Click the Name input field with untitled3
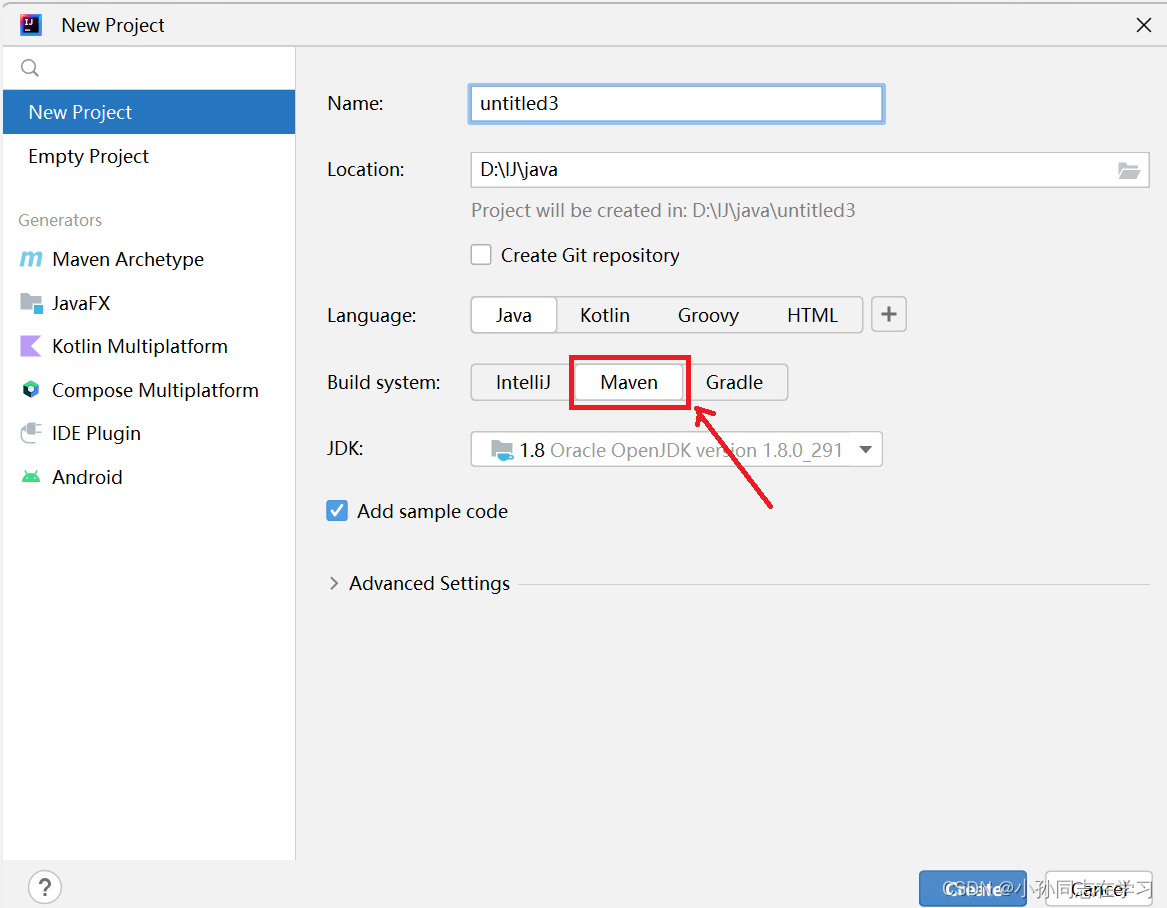Image resolution: width=1167 pixels, height=908 pixels. coord(677,103)
